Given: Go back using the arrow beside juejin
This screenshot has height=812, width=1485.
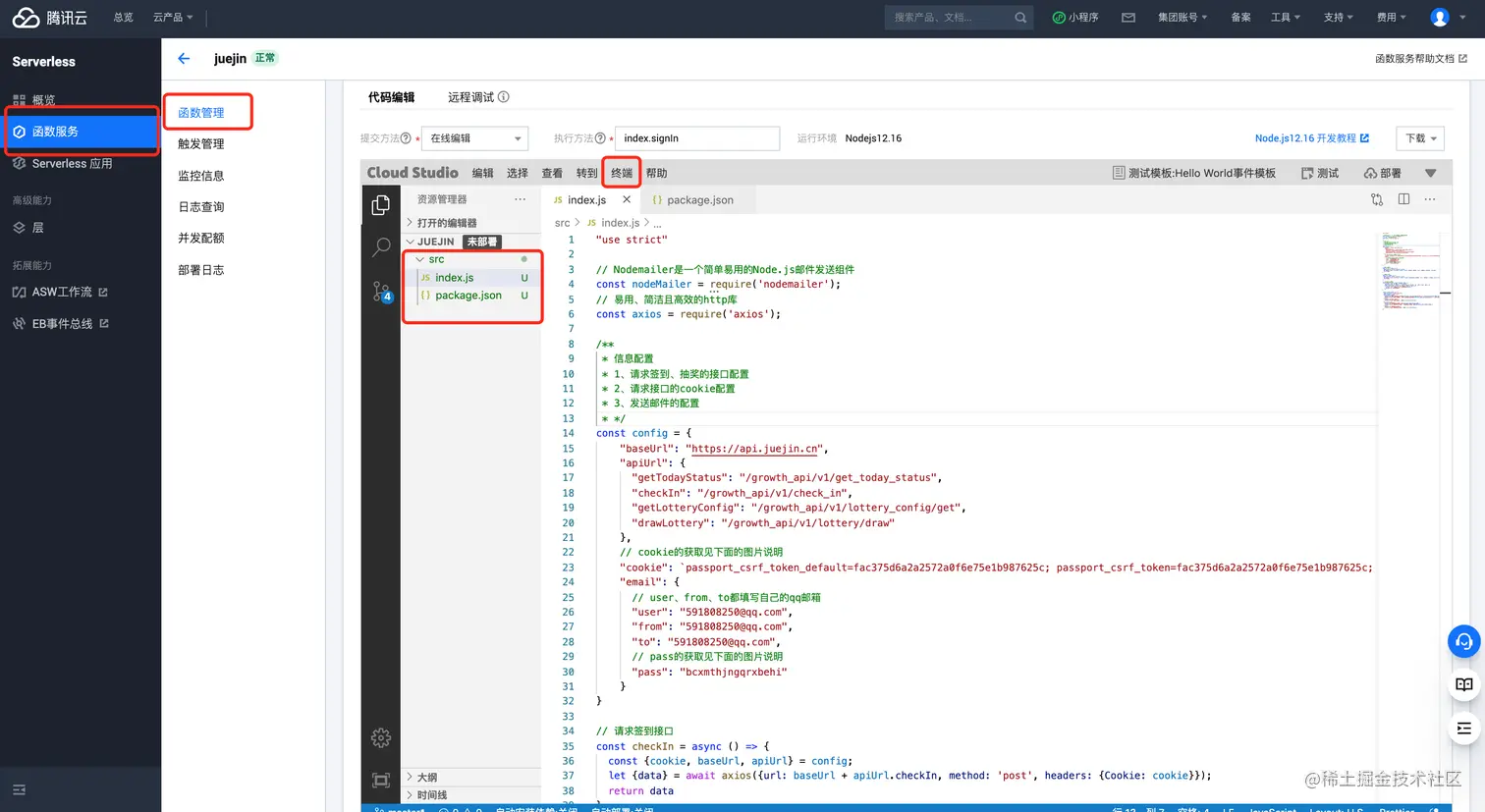Looking at the screenshot, I should [x=184, y=59].
